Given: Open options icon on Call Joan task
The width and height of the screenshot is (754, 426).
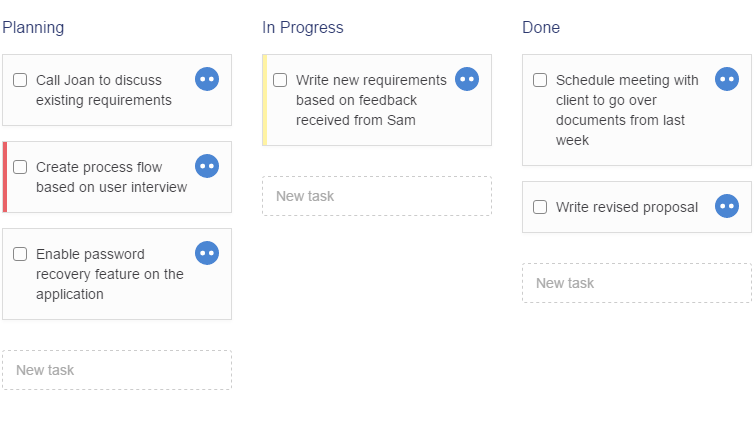Looking at the screenshot, I should 207,79.
